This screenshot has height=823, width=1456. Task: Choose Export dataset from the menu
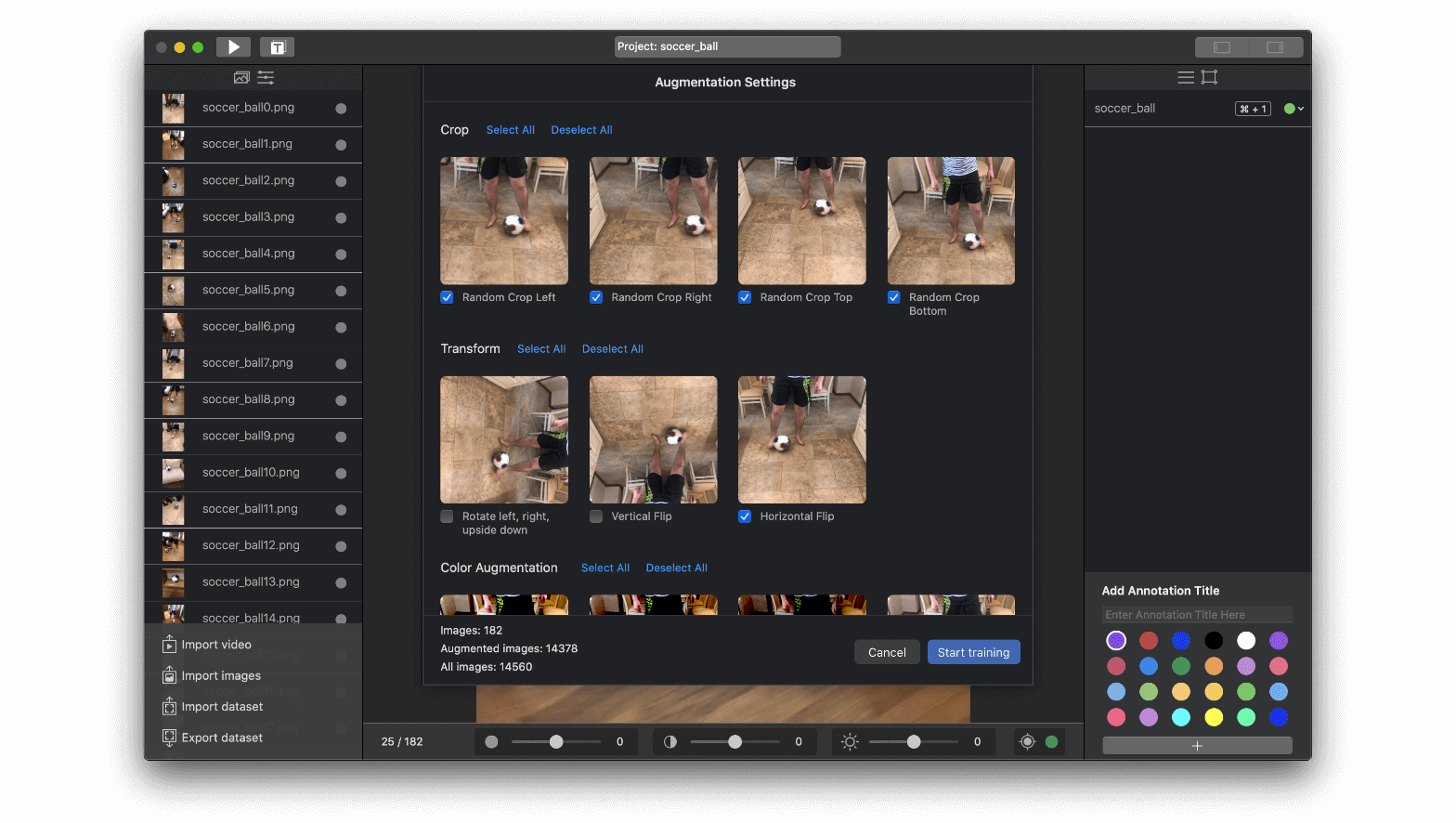(222, 738)
